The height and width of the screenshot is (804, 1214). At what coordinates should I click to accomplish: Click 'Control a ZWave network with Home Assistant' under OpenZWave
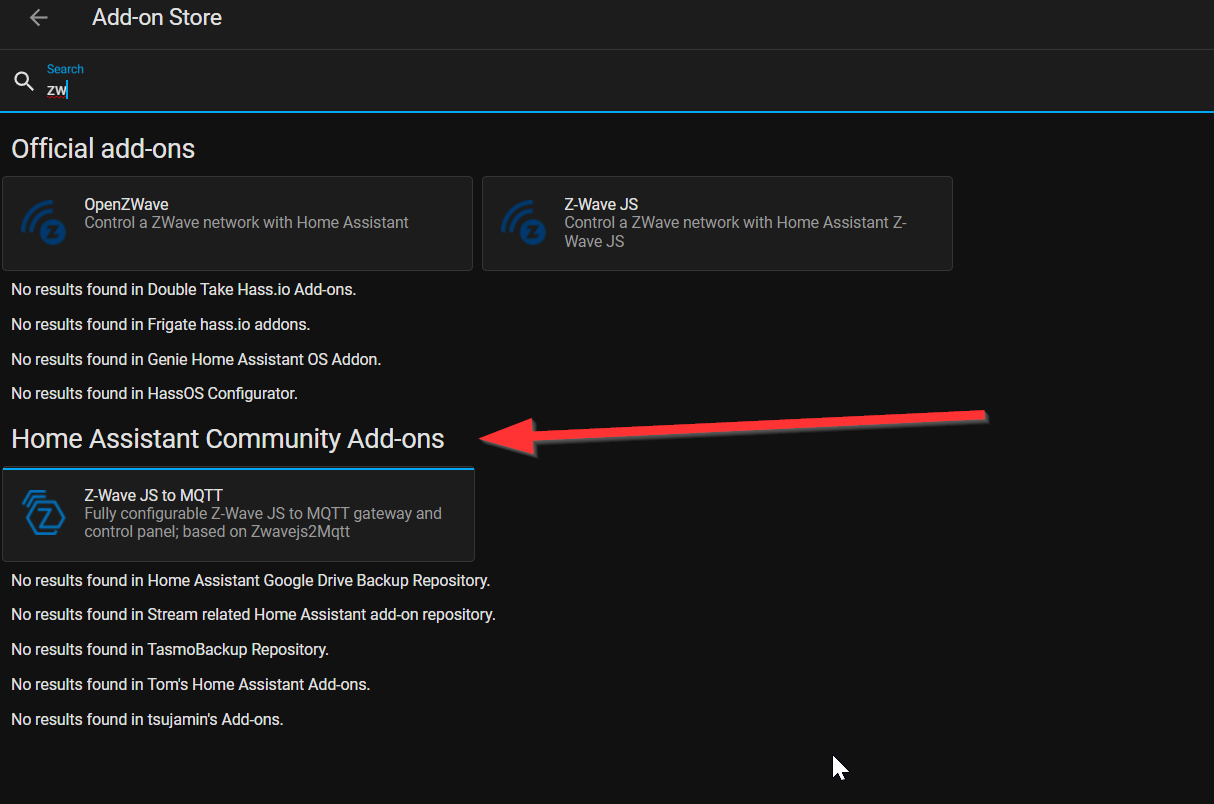pyautogui.click(x=246, y=223)
